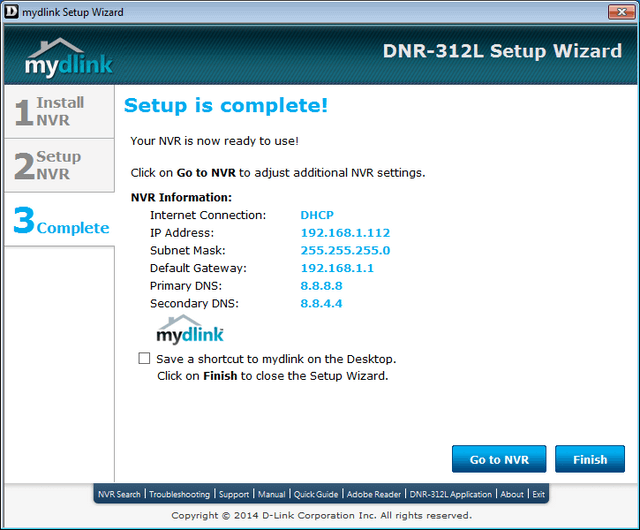
Task: Open the About link
Action: tap(512, 494)
